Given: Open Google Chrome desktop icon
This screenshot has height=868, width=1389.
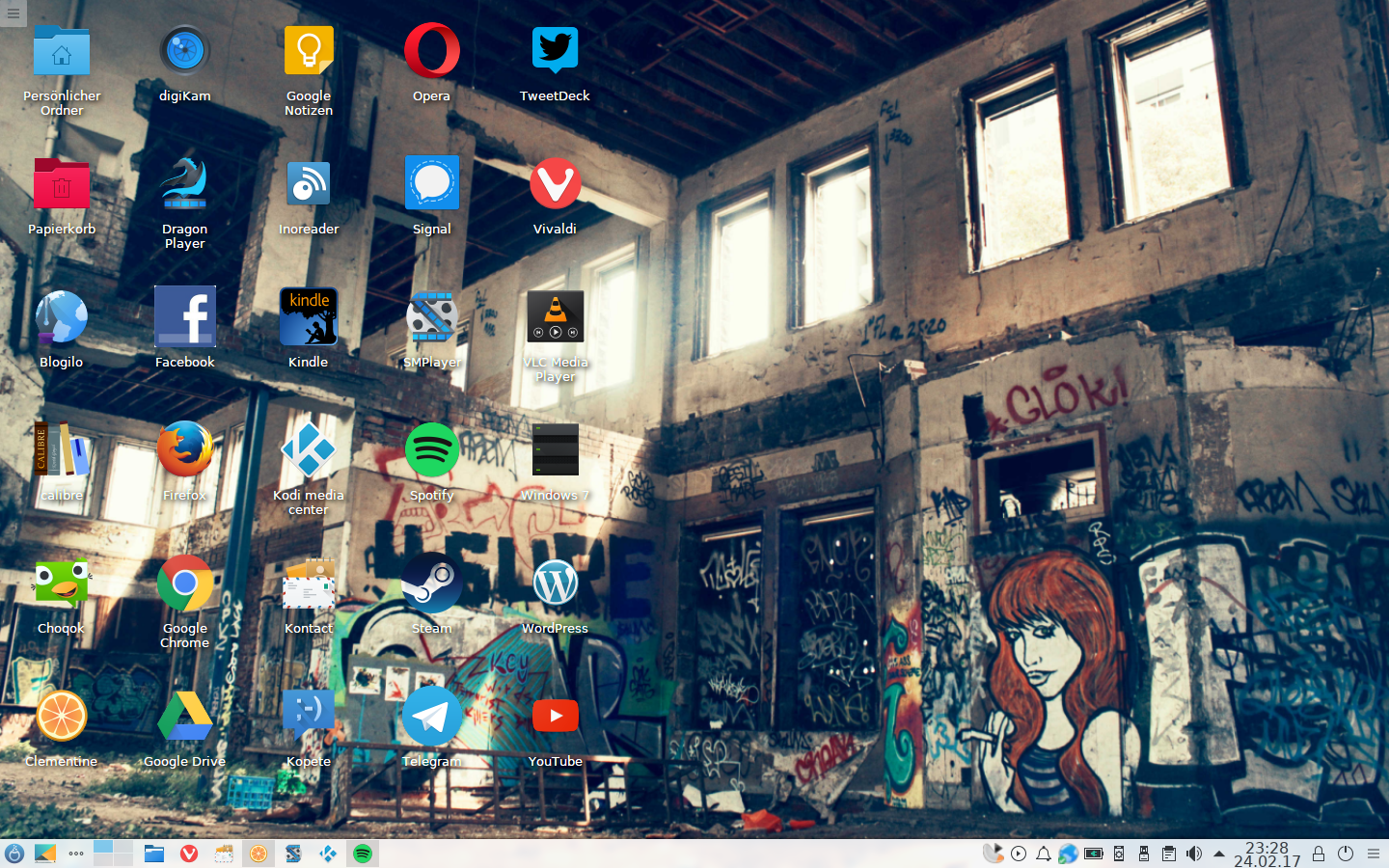Looking at the screenshot, I should point(185,583).
